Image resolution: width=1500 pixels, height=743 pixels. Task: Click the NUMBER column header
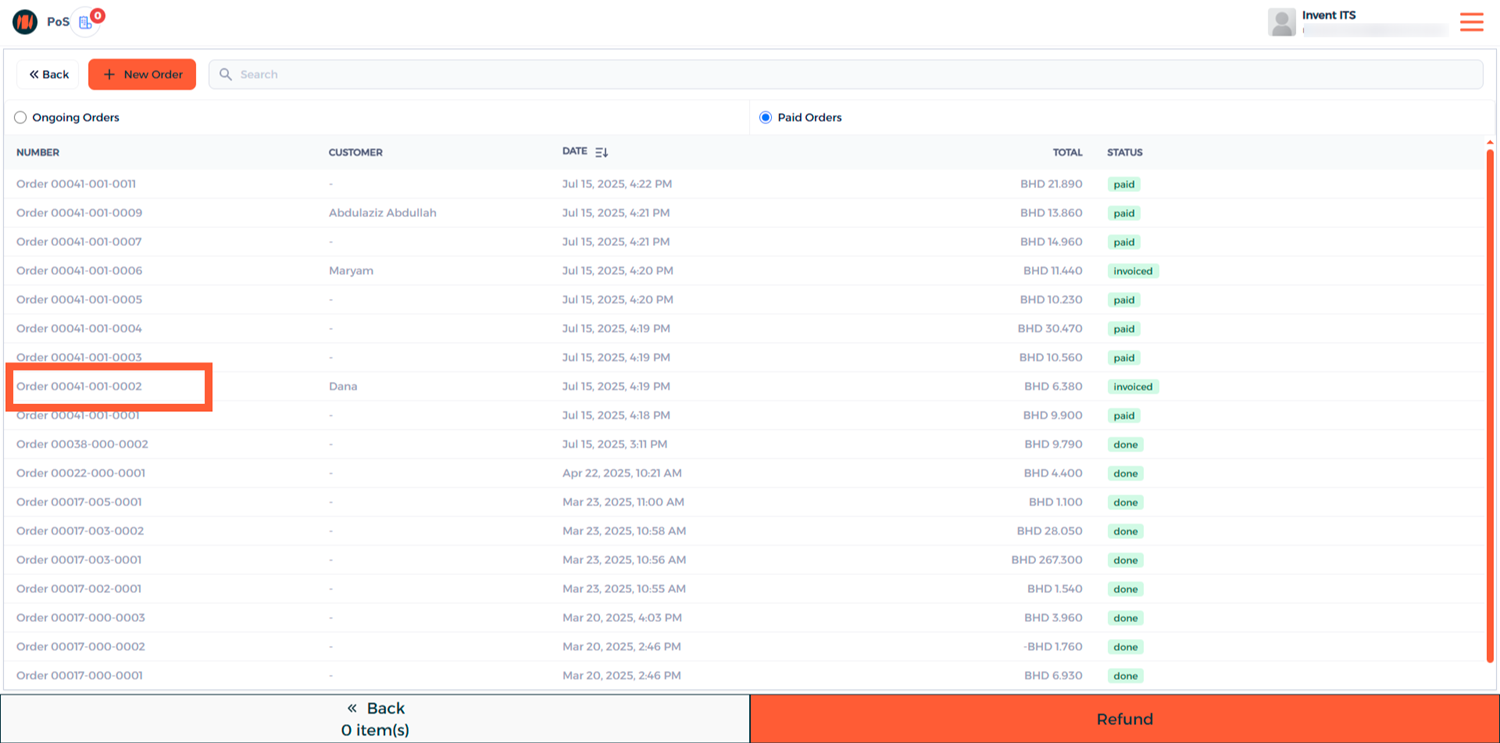38,153
